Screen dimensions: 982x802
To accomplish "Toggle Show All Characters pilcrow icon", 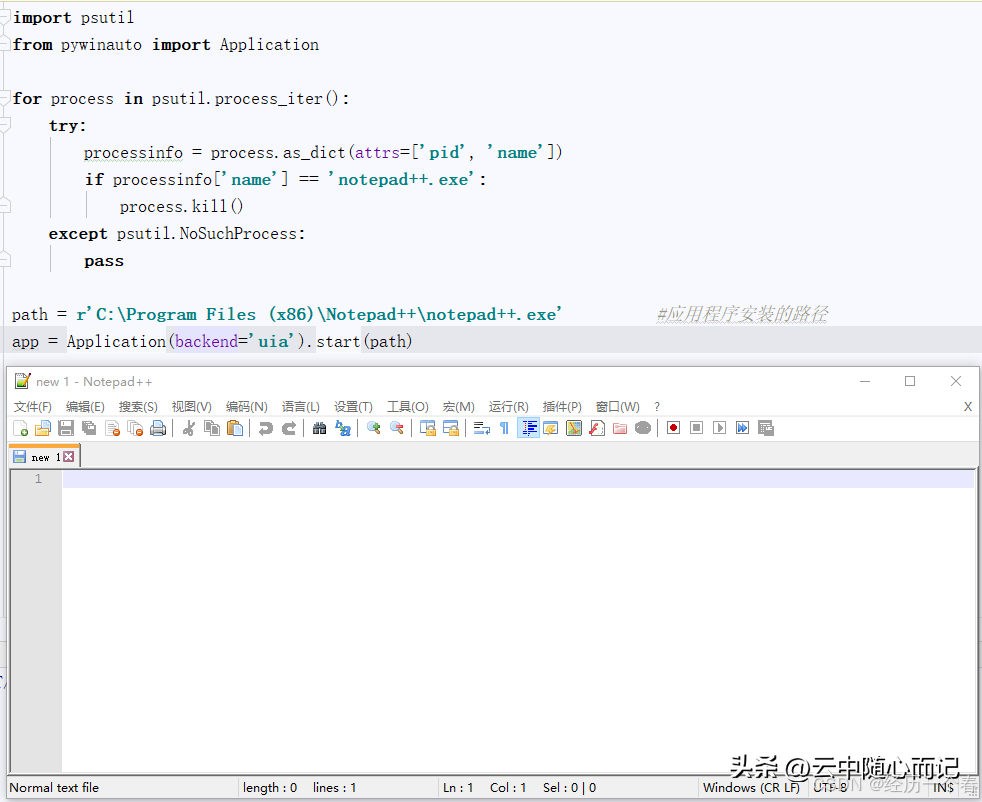I will (x=504, y=428).
